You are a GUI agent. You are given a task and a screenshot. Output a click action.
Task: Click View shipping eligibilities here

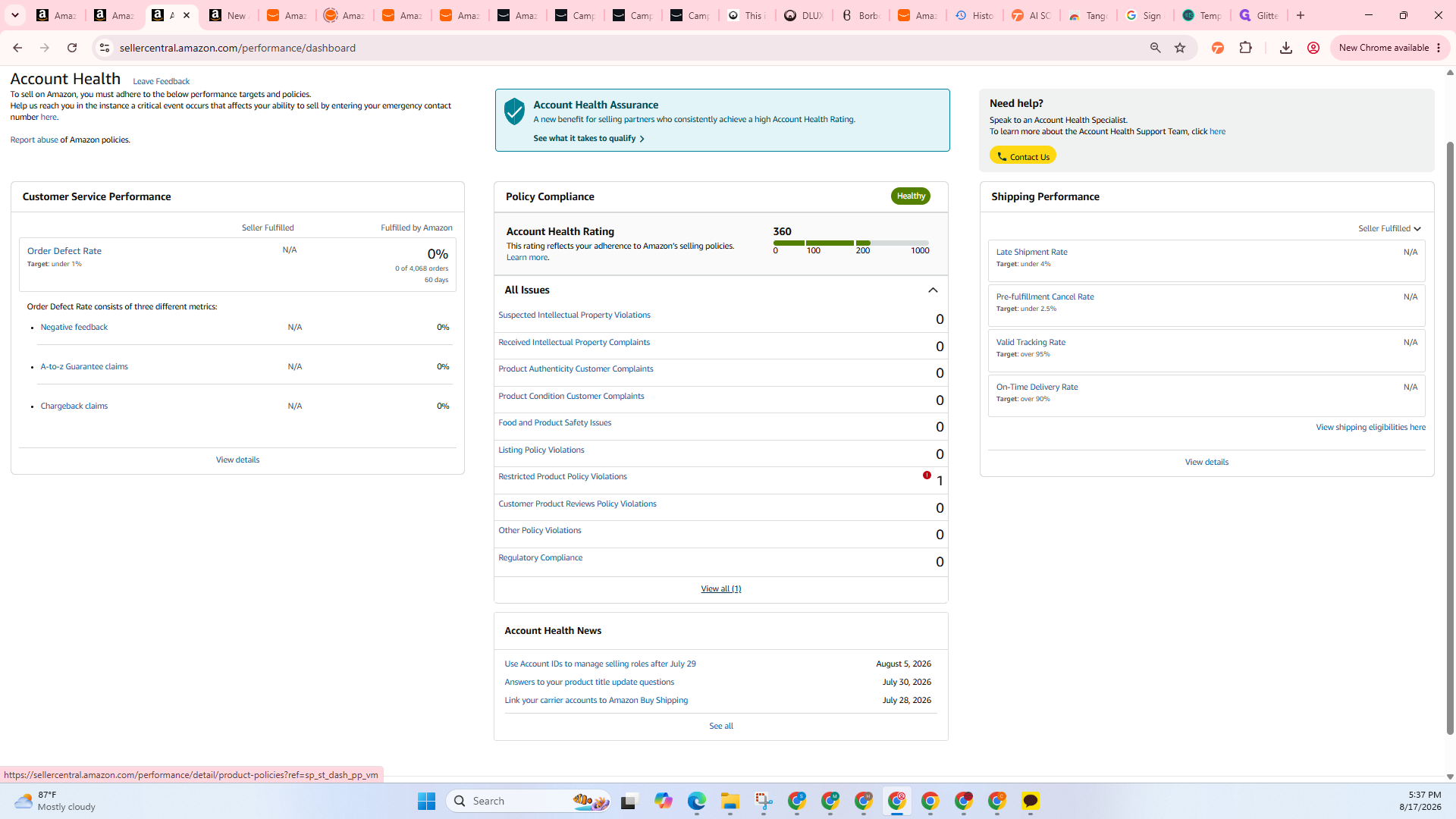[x=1370, y=428]
